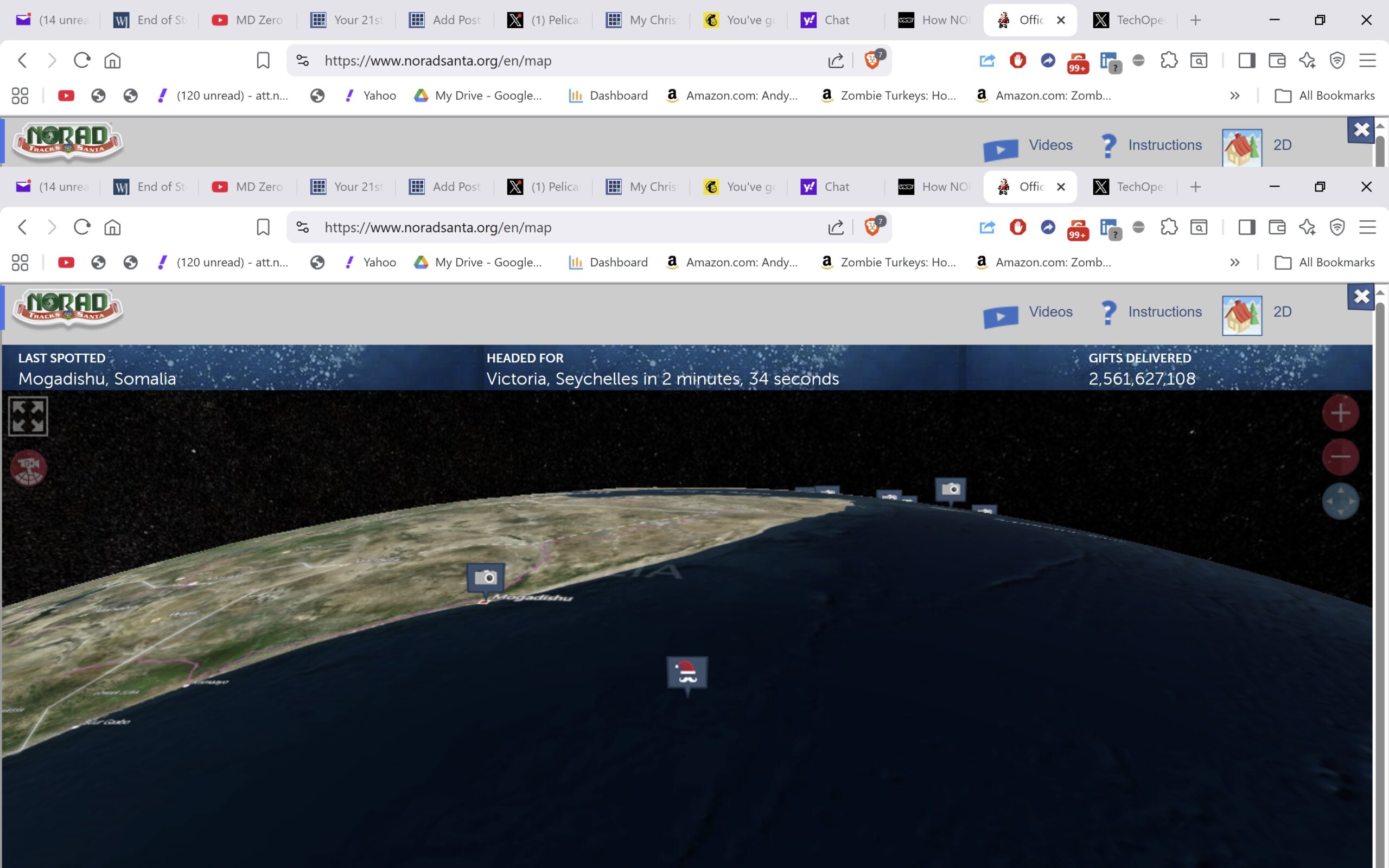Open the large camera marker on the horizon
The width and height of the screenshot is (1389, 868).
pyautogui.click(x=951, y=489)
